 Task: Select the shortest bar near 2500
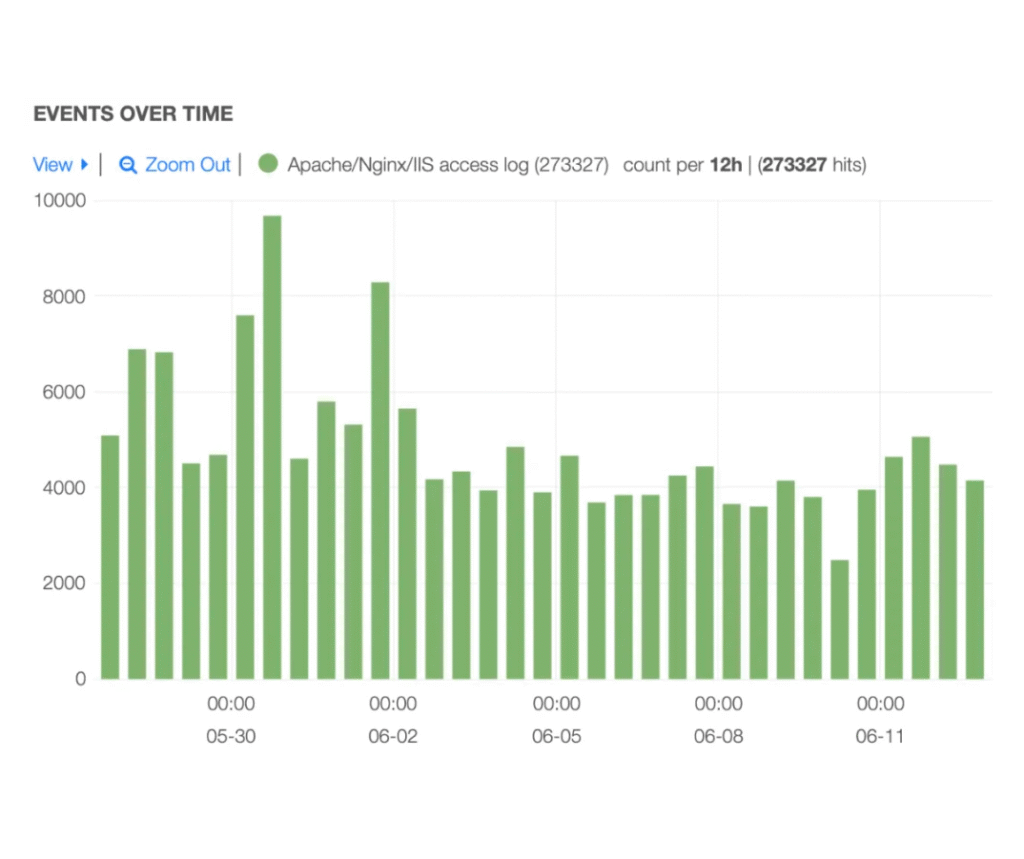click(x=840, y=619)
